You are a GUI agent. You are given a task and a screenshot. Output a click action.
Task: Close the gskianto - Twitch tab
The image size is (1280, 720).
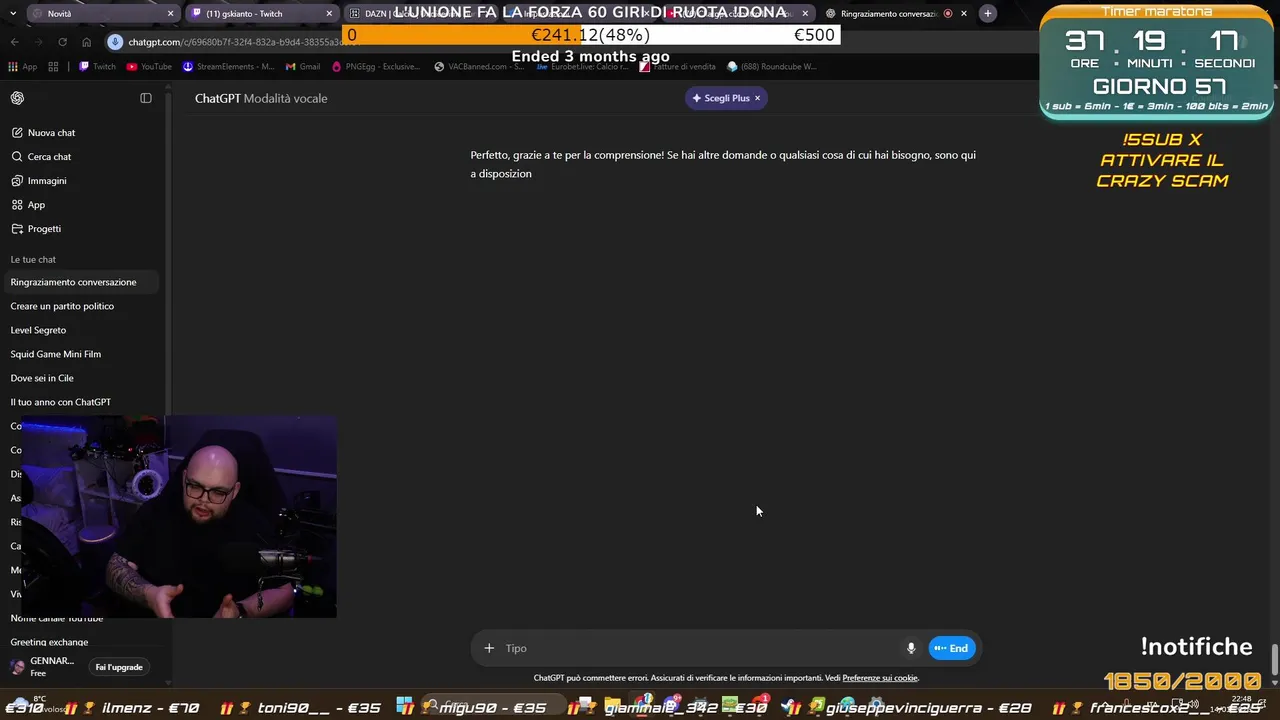click(x=329, y=13)
